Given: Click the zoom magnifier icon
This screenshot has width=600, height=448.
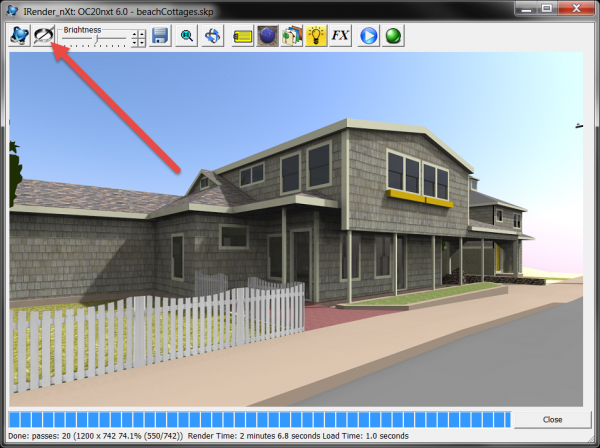Looking at the screenshot, I should (x=187, y=37).
